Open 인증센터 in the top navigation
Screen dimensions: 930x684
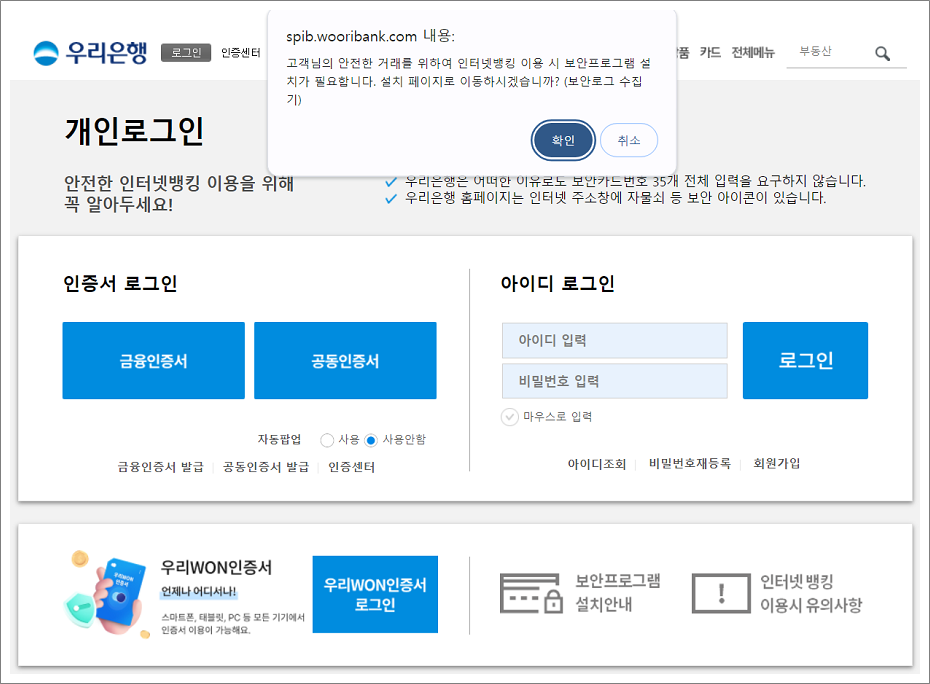click(x=241, y=53)
